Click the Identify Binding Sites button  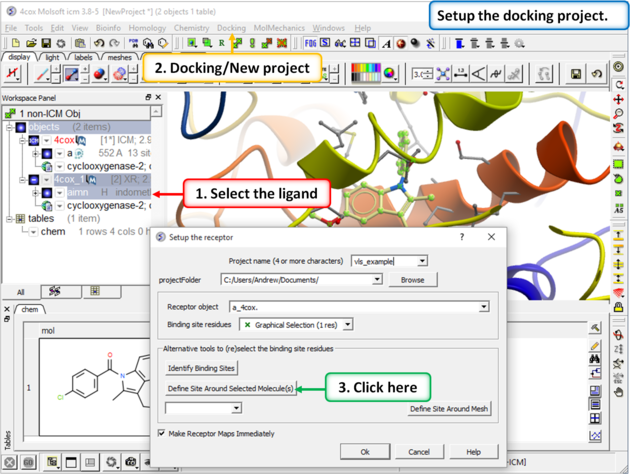tap(201, 368)
